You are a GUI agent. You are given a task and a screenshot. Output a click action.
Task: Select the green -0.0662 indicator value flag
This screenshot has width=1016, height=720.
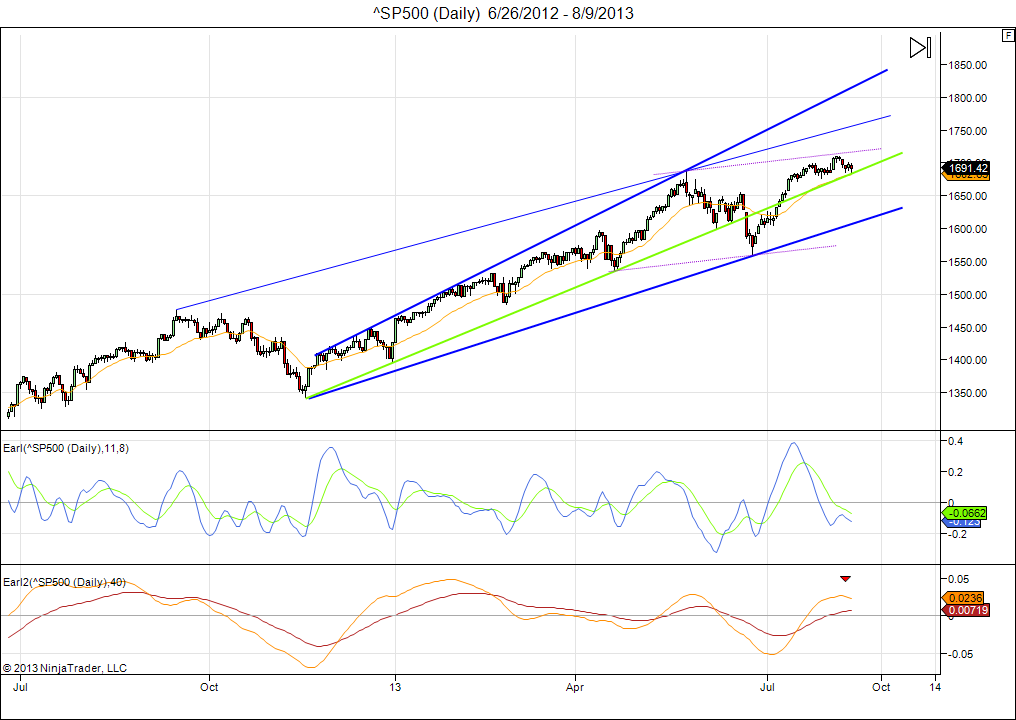pos(967,512)
